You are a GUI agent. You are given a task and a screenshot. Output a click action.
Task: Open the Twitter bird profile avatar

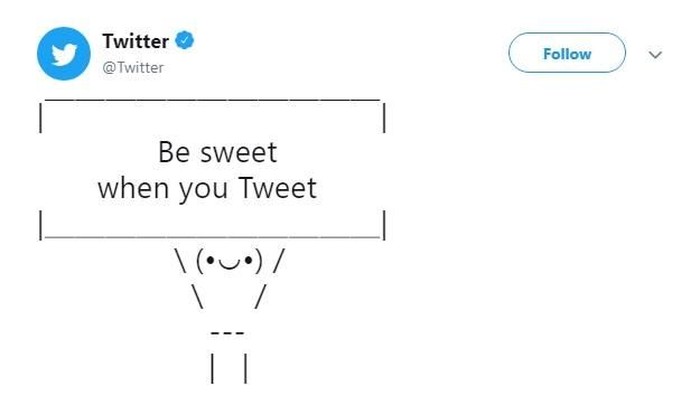click(x=64, y=54)
